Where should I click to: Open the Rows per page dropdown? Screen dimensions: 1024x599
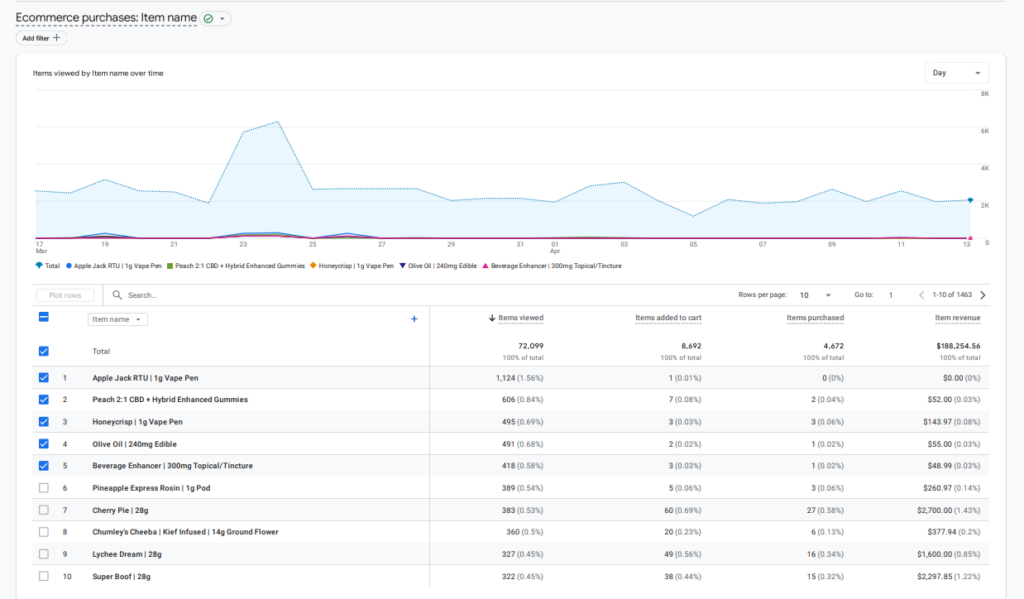(815, 295)
